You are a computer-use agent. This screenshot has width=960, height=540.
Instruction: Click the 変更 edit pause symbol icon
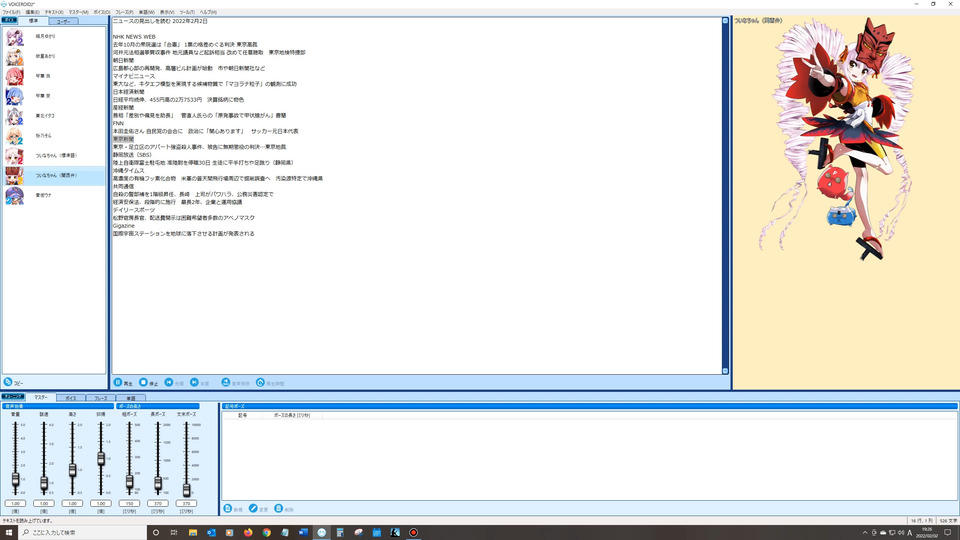pos(253,508)
